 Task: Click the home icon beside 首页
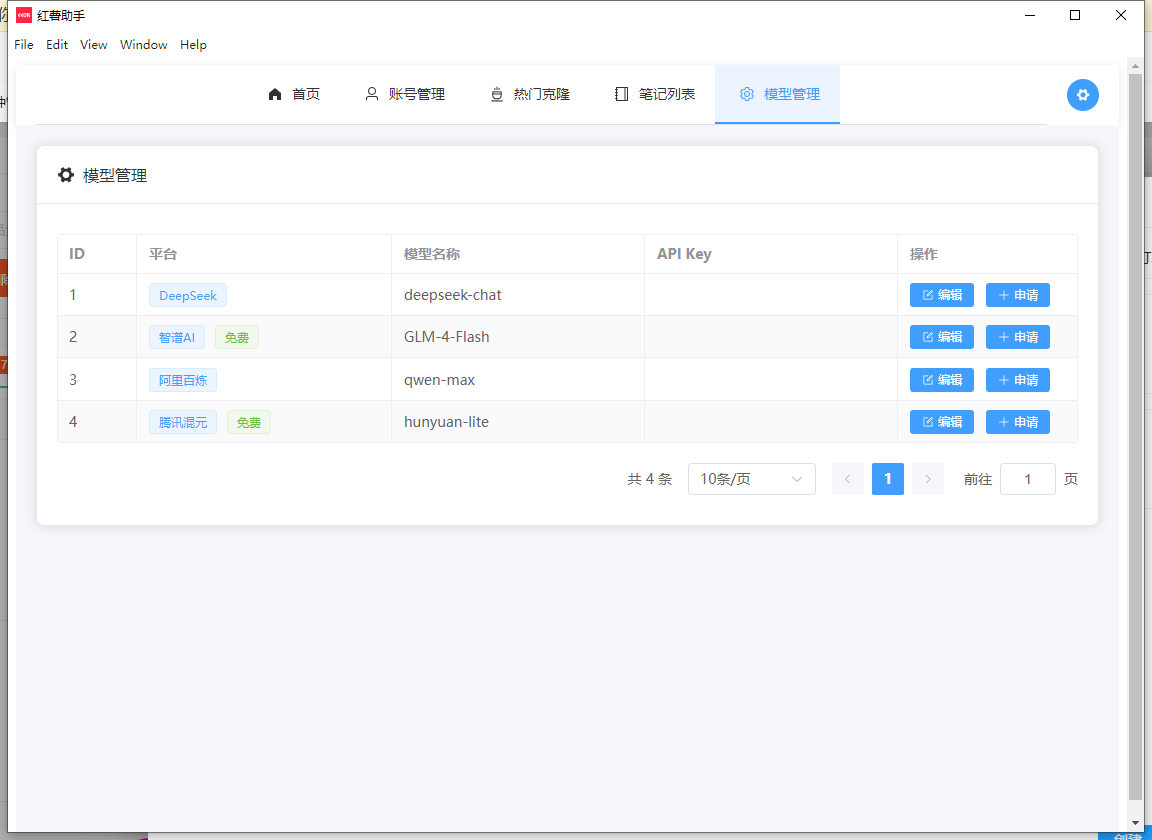coord(275,94)
